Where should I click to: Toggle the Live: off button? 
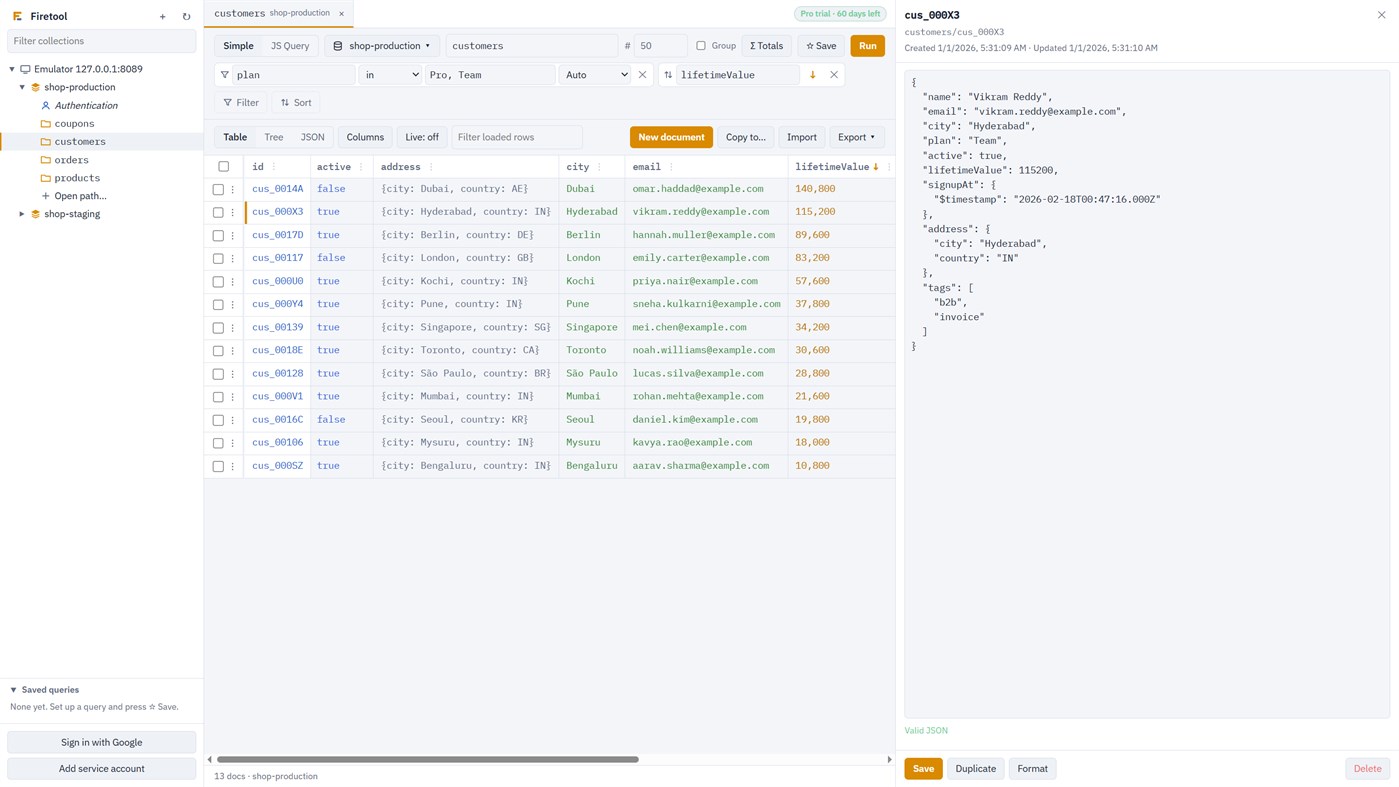pos(422,137)
